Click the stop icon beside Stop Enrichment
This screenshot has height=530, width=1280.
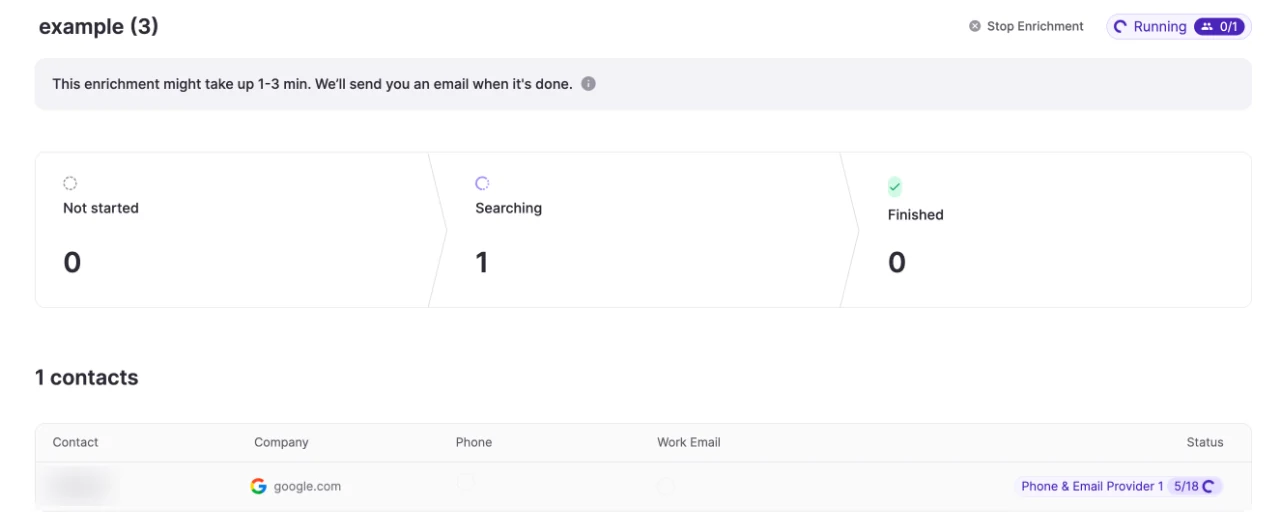(x=974, y=27)
